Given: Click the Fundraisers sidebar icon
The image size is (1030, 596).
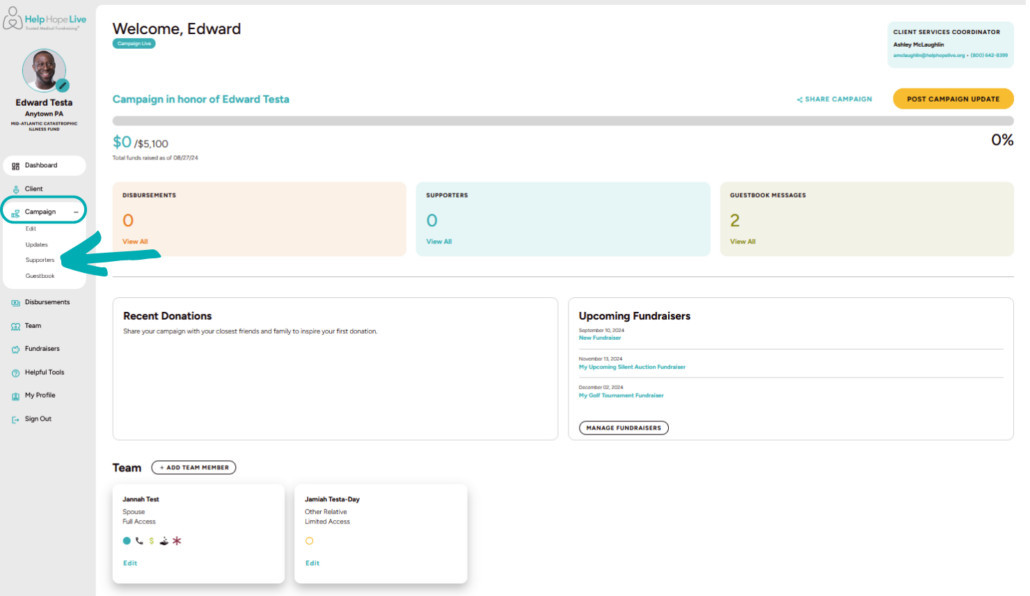Looking at the screenshot, I should pos(15,350).
